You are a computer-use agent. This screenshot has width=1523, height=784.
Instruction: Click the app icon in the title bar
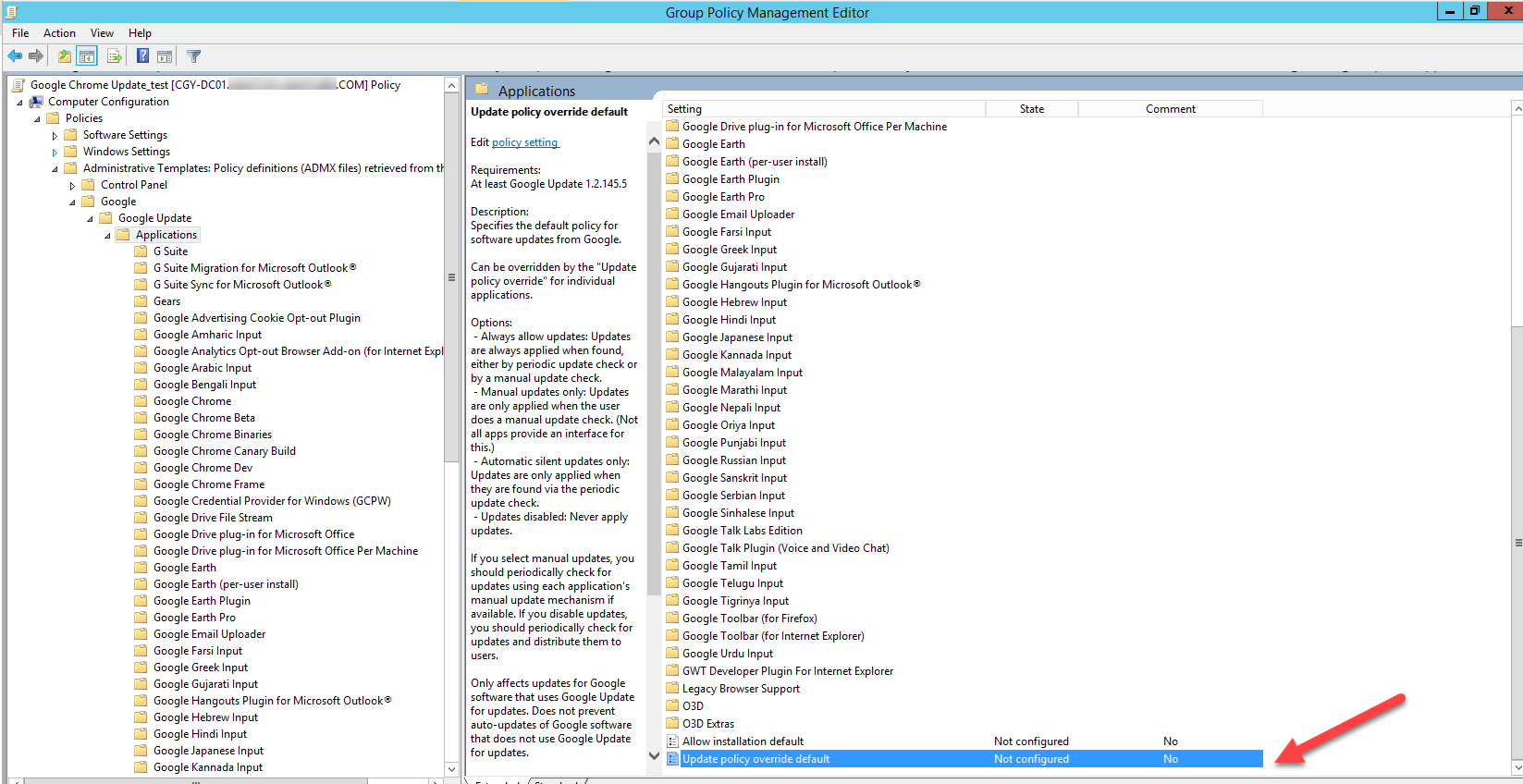(11, 12)
